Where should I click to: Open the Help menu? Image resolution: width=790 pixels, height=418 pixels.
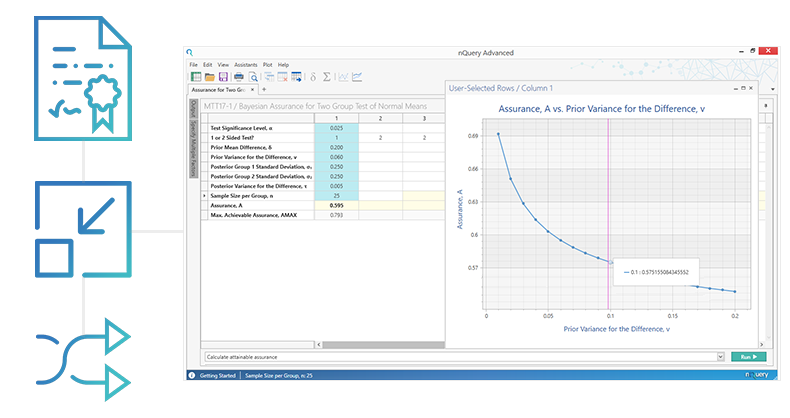pos(283,65)
